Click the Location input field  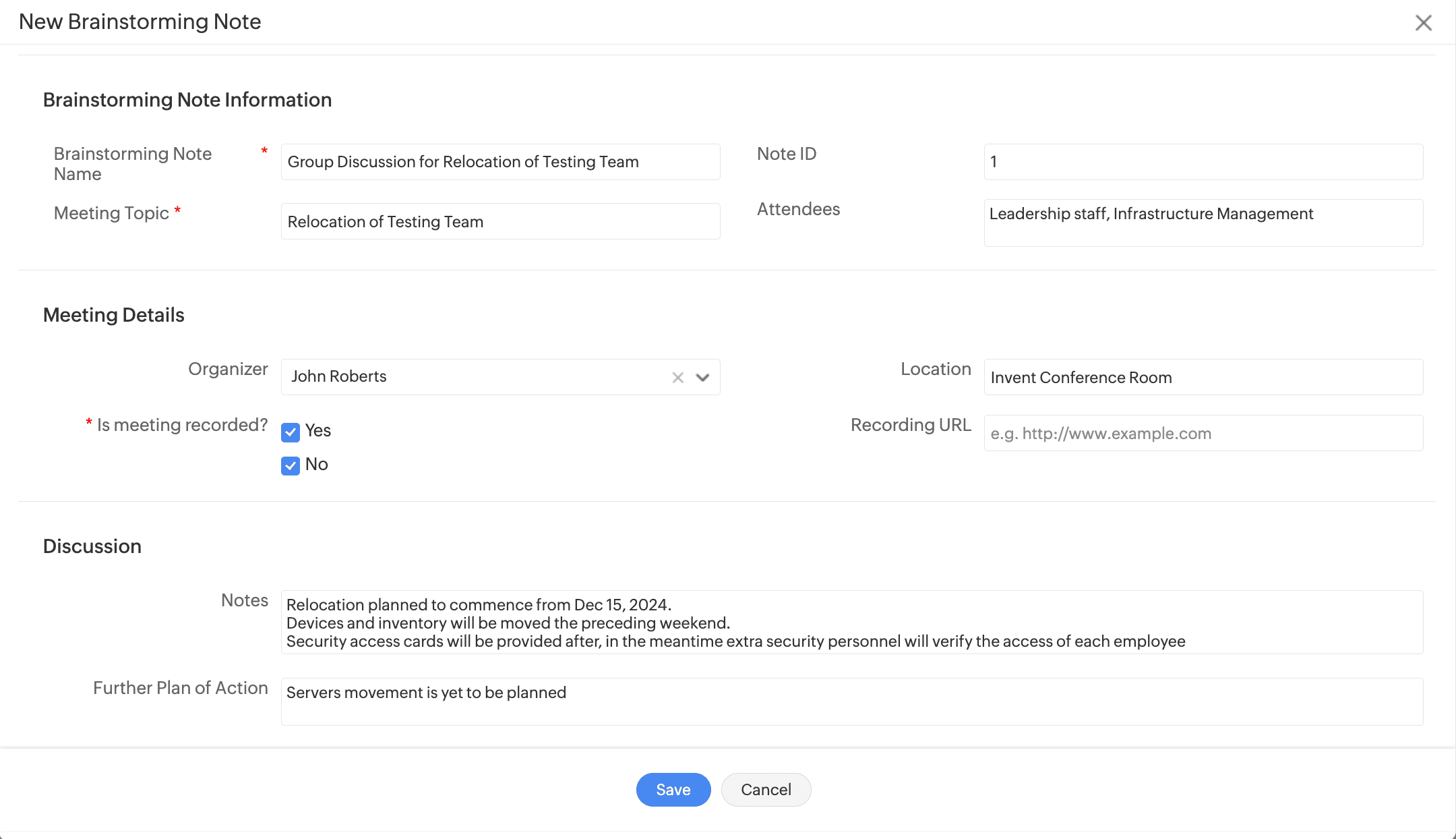click(1203, 378)
